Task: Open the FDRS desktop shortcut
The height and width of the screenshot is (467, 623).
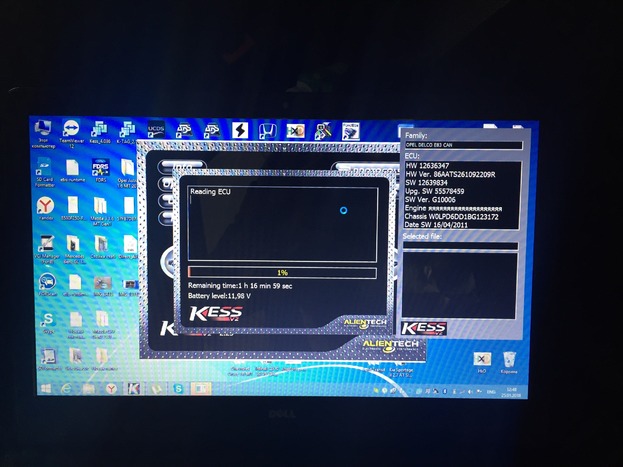Action: pyautogui.click(x=101, y=168)
